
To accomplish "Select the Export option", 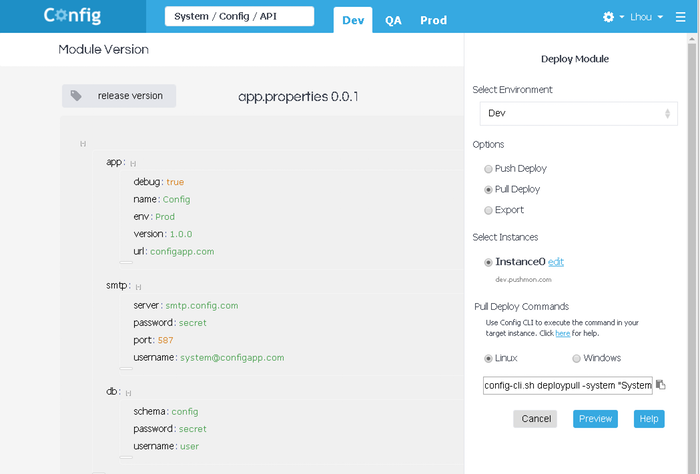I will point(488,210).
